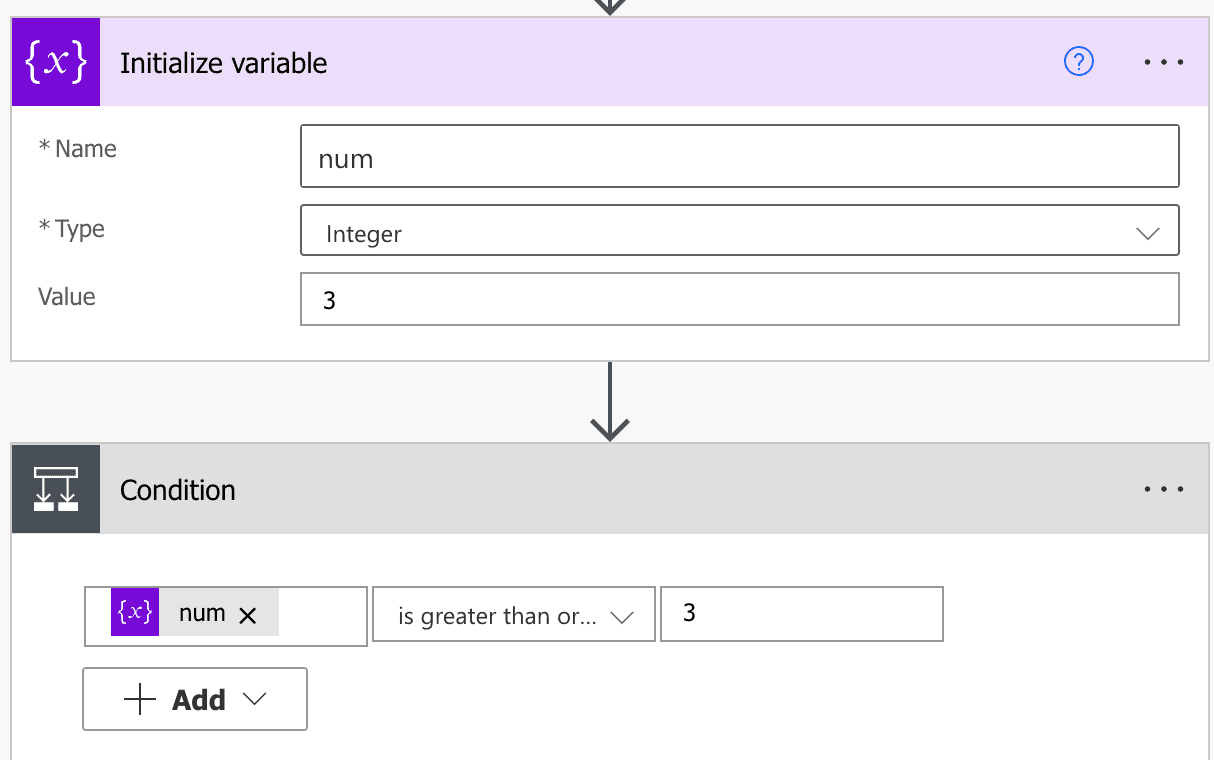Open the help icon on Initialize variable

point(1078,61)
